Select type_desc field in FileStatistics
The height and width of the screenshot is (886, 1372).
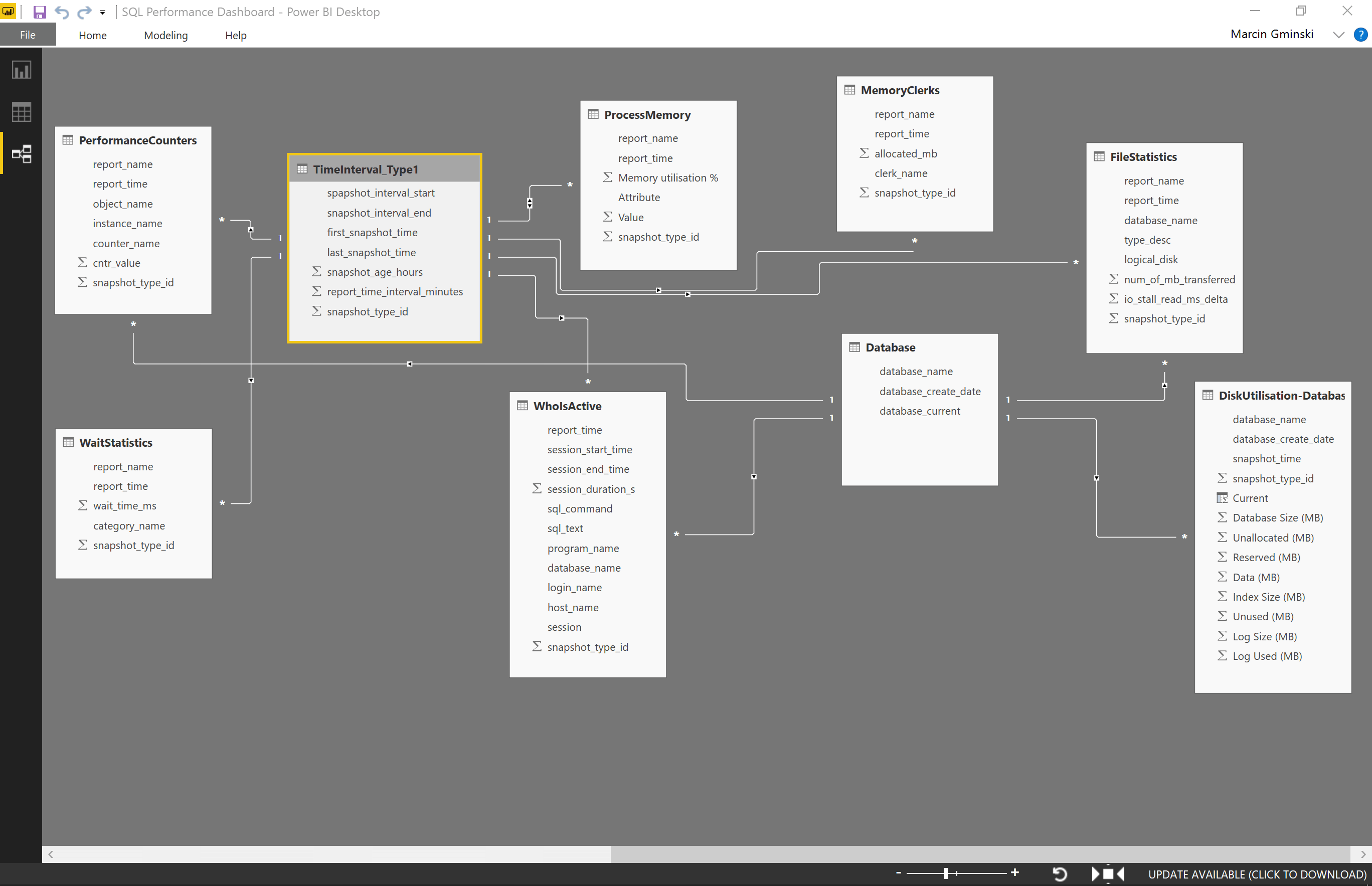pos(1147,240)
